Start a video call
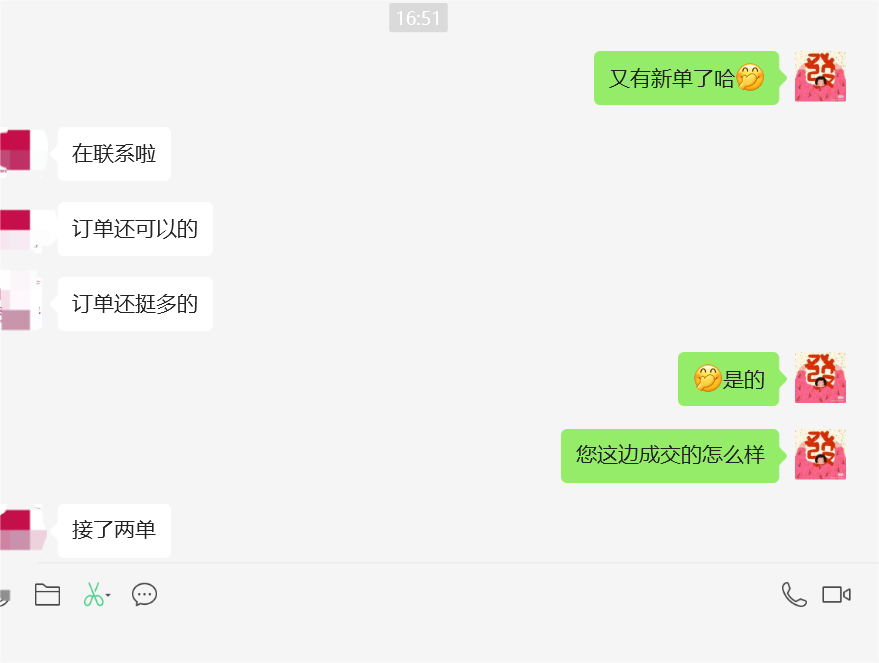The width and height of the screenshot is (879, 663). [x=836, y=595]
